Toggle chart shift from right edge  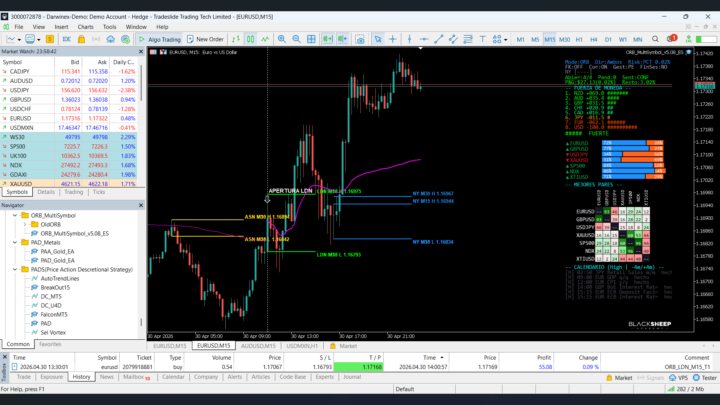342,39
